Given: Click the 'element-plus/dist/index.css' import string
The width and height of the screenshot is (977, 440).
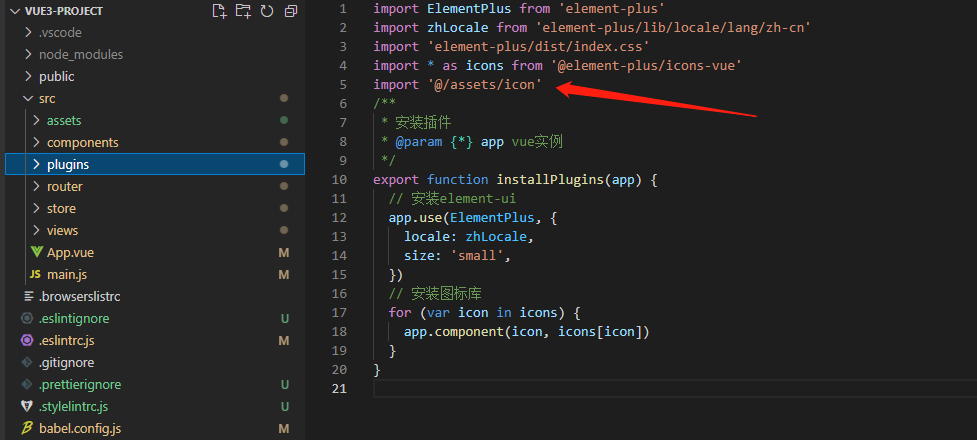Looking at the screenshot, I should pos(539,46).
